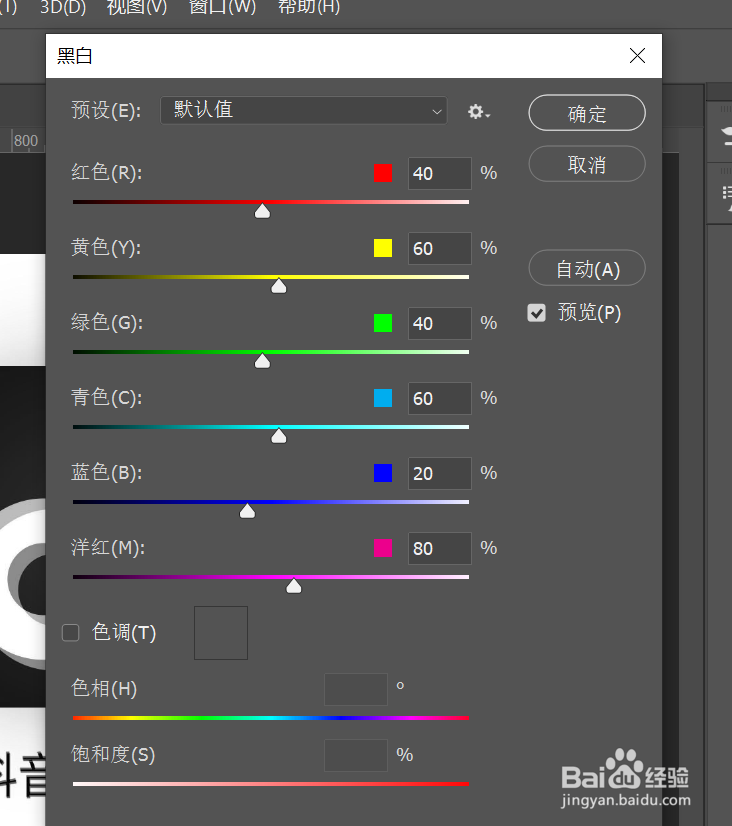Click the magenta 洋红(M) slider handle
Screen dimensions: 732x826
pos(293,586)
